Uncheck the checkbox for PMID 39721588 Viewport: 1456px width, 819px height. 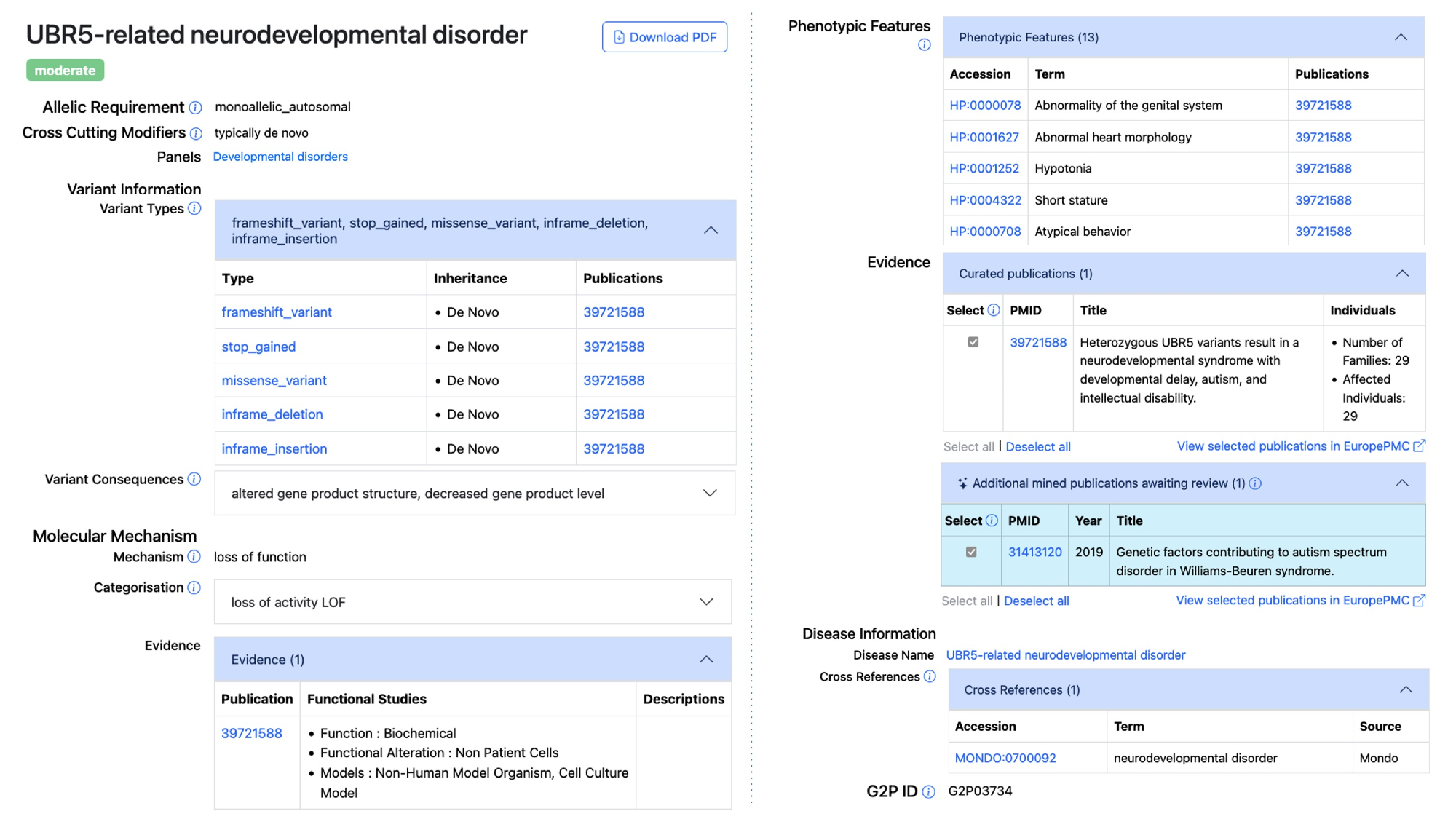[x=973, y=342]
